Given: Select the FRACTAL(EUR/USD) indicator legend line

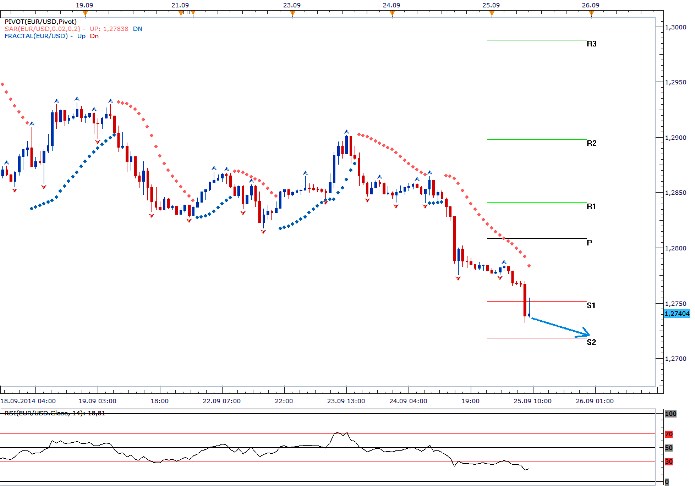Looking at the screenshot, I should 51,35.
